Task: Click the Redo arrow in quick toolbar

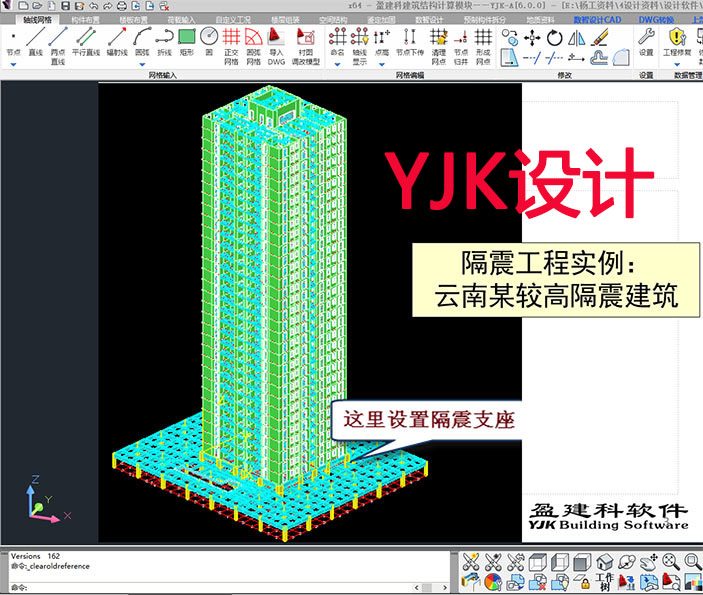Action: [108, 6]
